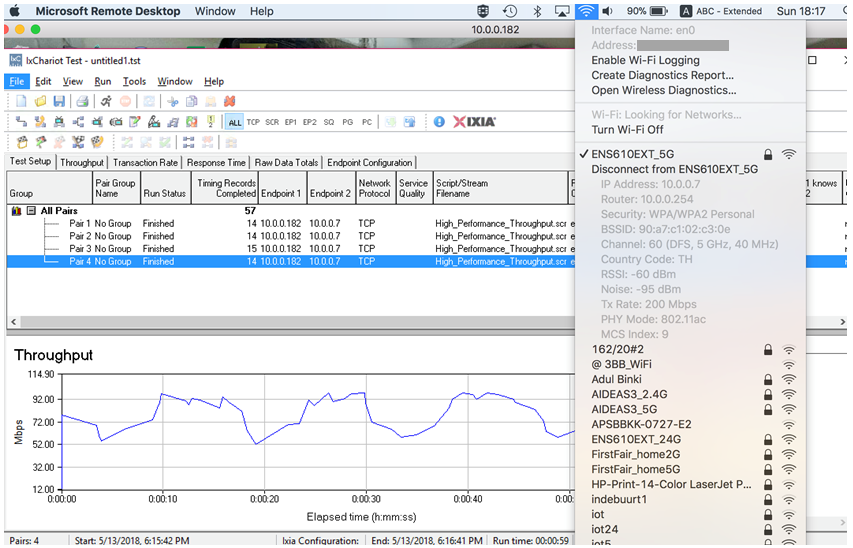Choose Open Wireless Diagnostics
This screenshot has height=548, width=853.
pos(664,90)
